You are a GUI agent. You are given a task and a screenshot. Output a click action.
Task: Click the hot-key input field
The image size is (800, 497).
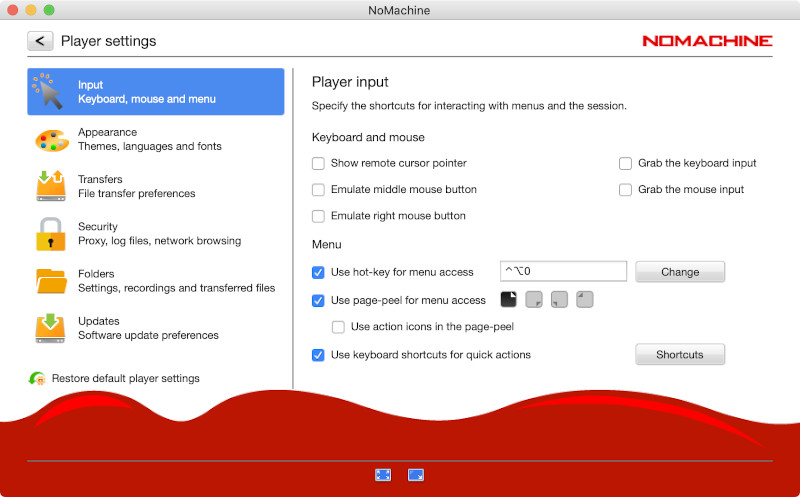(562, 272)
